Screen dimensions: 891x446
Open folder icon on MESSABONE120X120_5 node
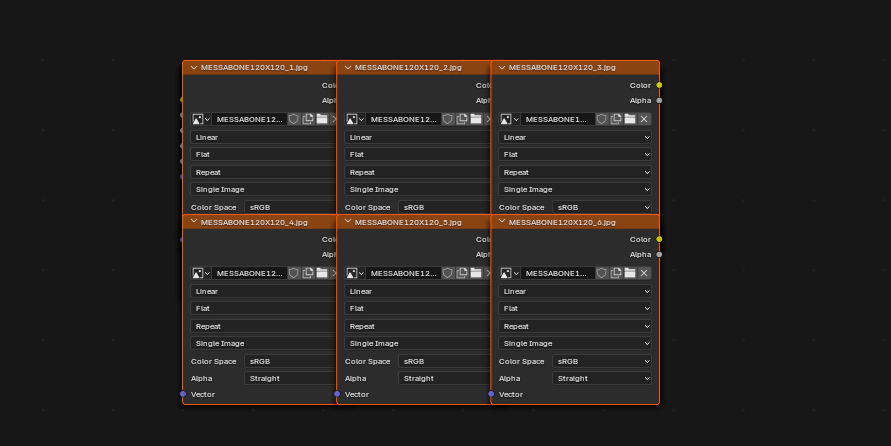pyautogui.click(x=476, y=273)
